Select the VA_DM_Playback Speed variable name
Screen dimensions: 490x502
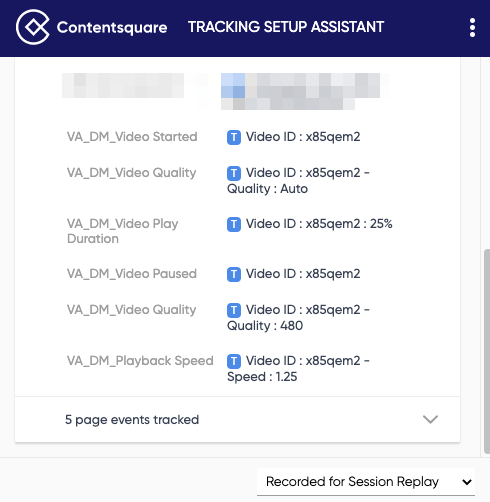click(x=140, y=361)
